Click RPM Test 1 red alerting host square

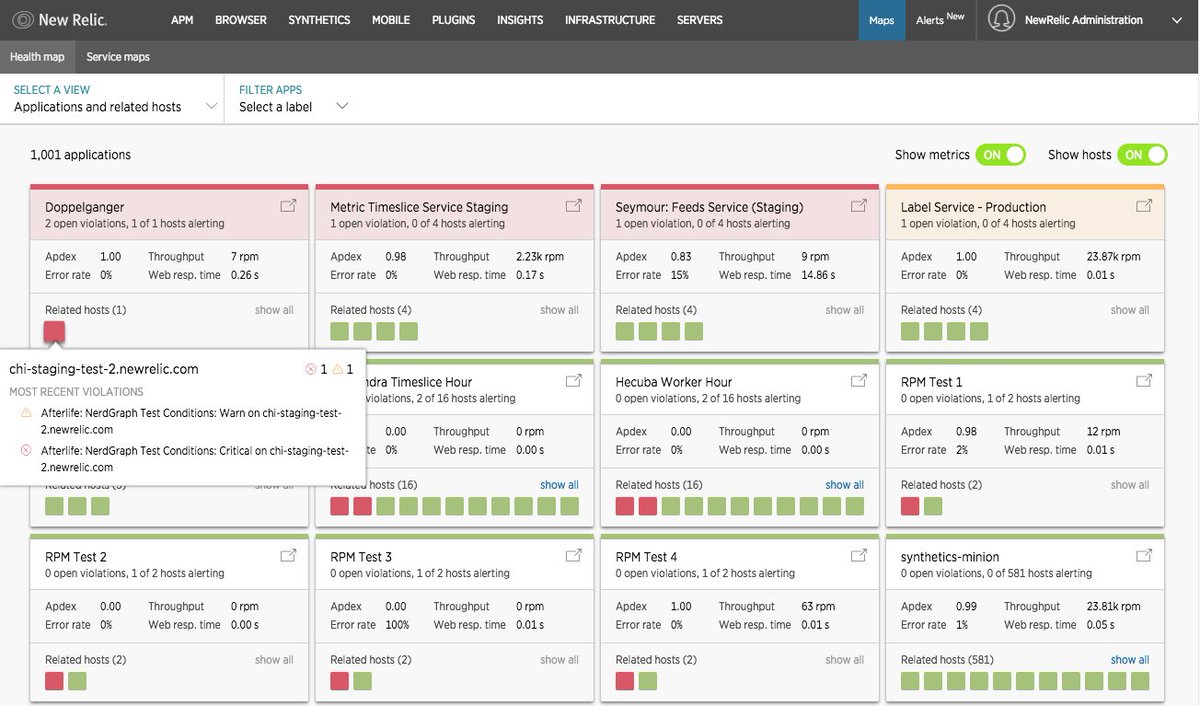pyautogui.click(x=910, y=506)
